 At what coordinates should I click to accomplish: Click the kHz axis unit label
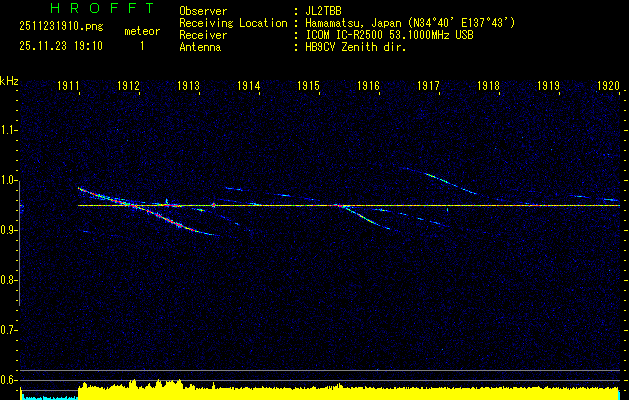(9, 80)
